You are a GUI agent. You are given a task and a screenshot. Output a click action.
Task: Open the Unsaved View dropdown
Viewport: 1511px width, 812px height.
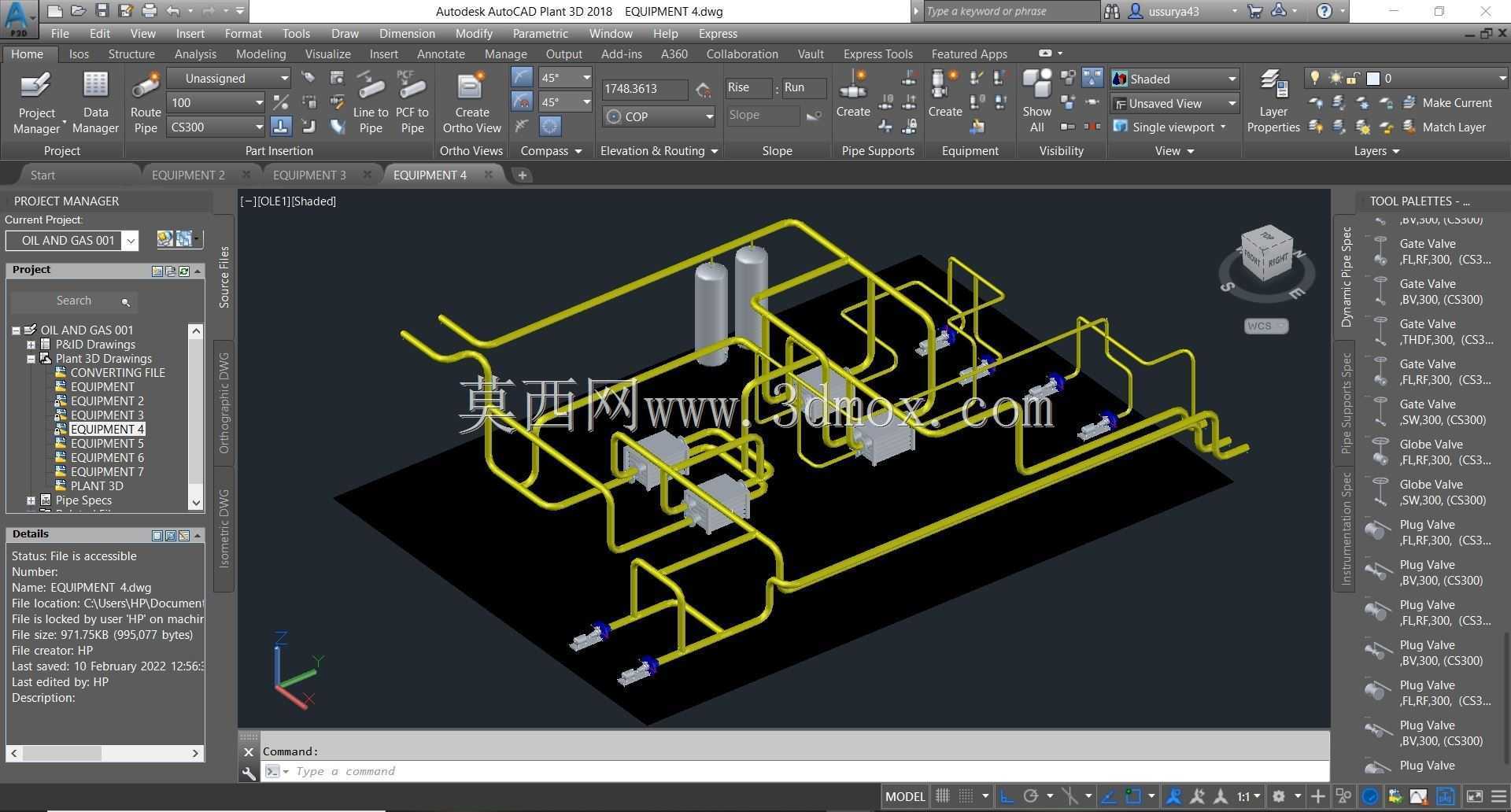pyautogui.click(x=1175, y=103)
